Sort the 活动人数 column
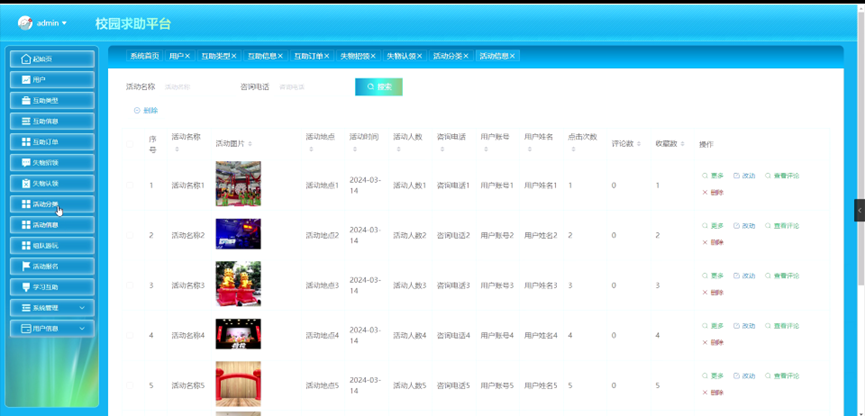 (x=398, y=149)
